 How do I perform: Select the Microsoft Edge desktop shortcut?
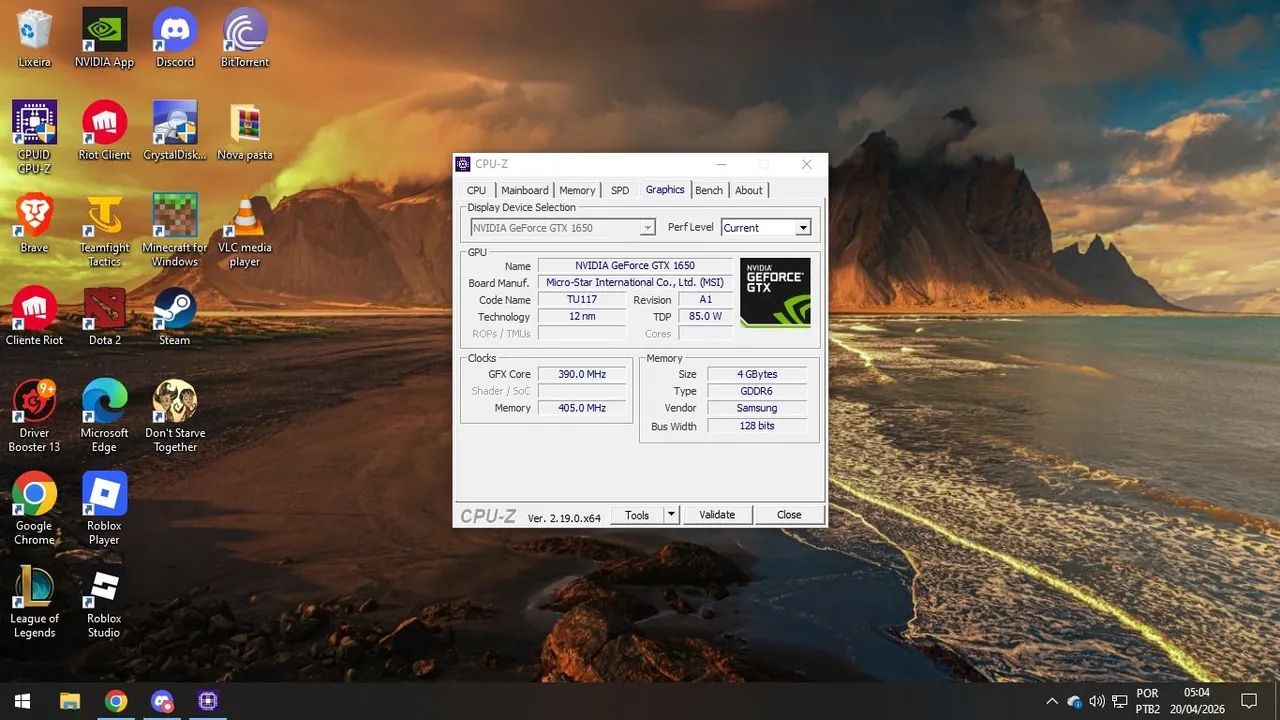pyautogui.click(x=104, y=416)
